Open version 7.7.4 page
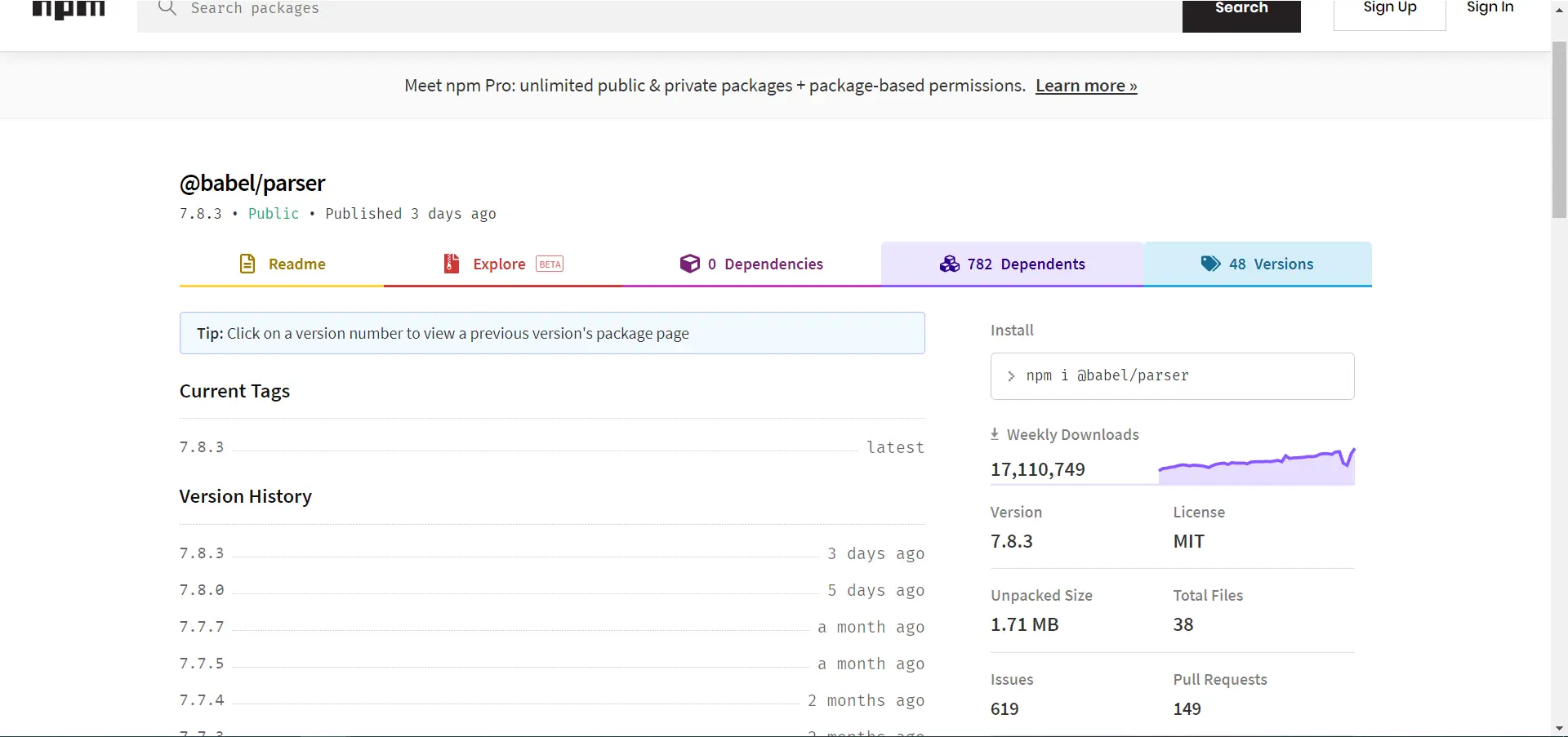 click(x=202, y=700)
